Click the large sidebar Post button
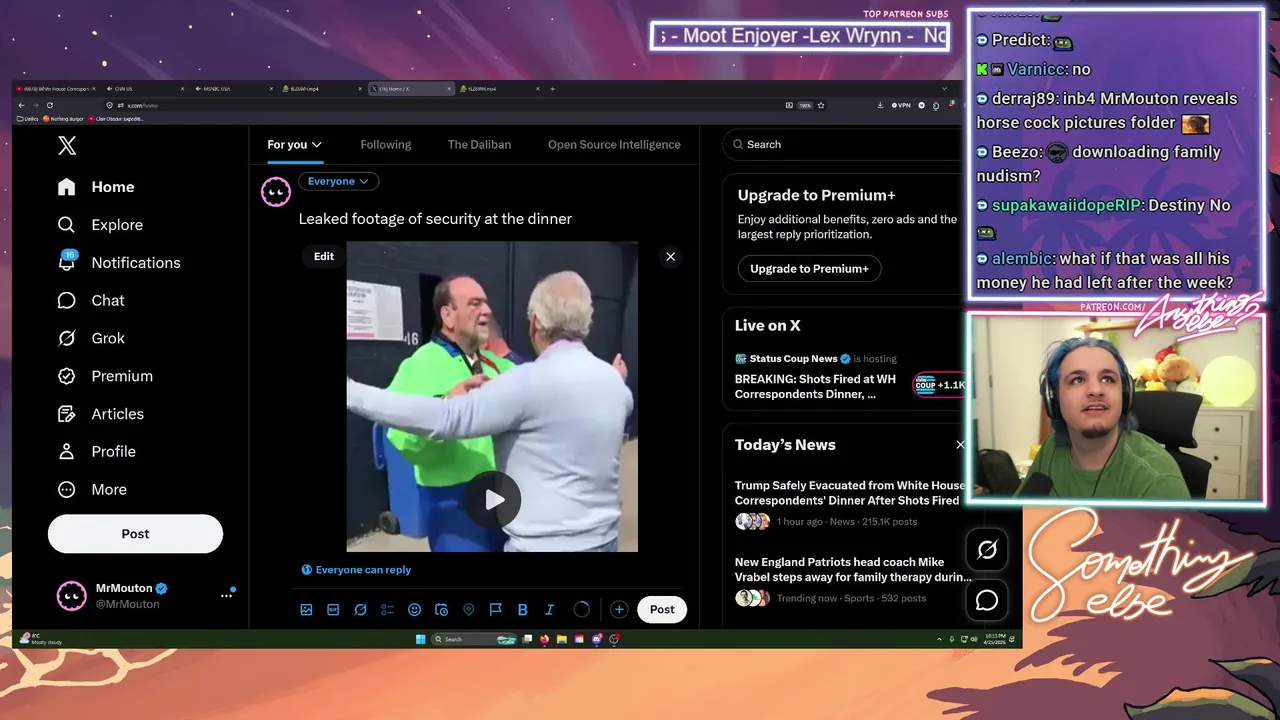The image size is (1280, 720). (135, 534)
